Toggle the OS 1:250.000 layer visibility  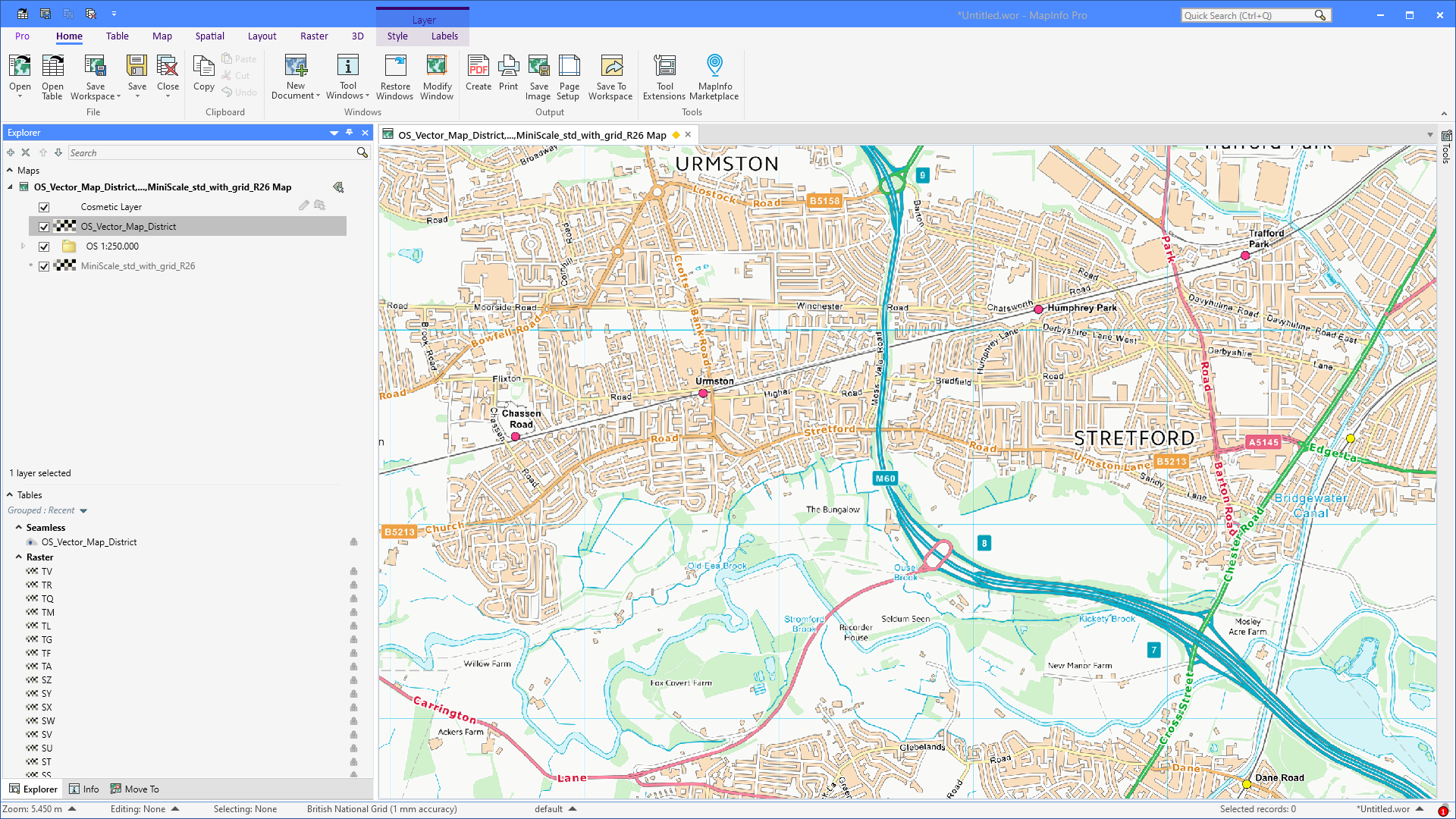44,246
